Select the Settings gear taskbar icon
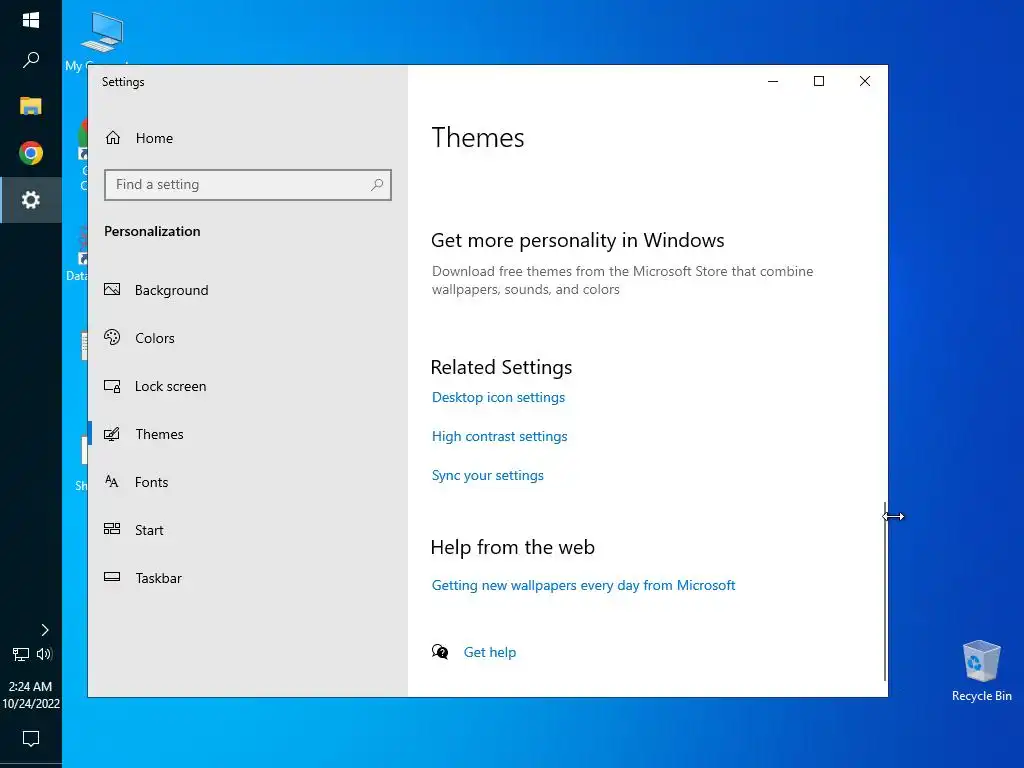 31,200
